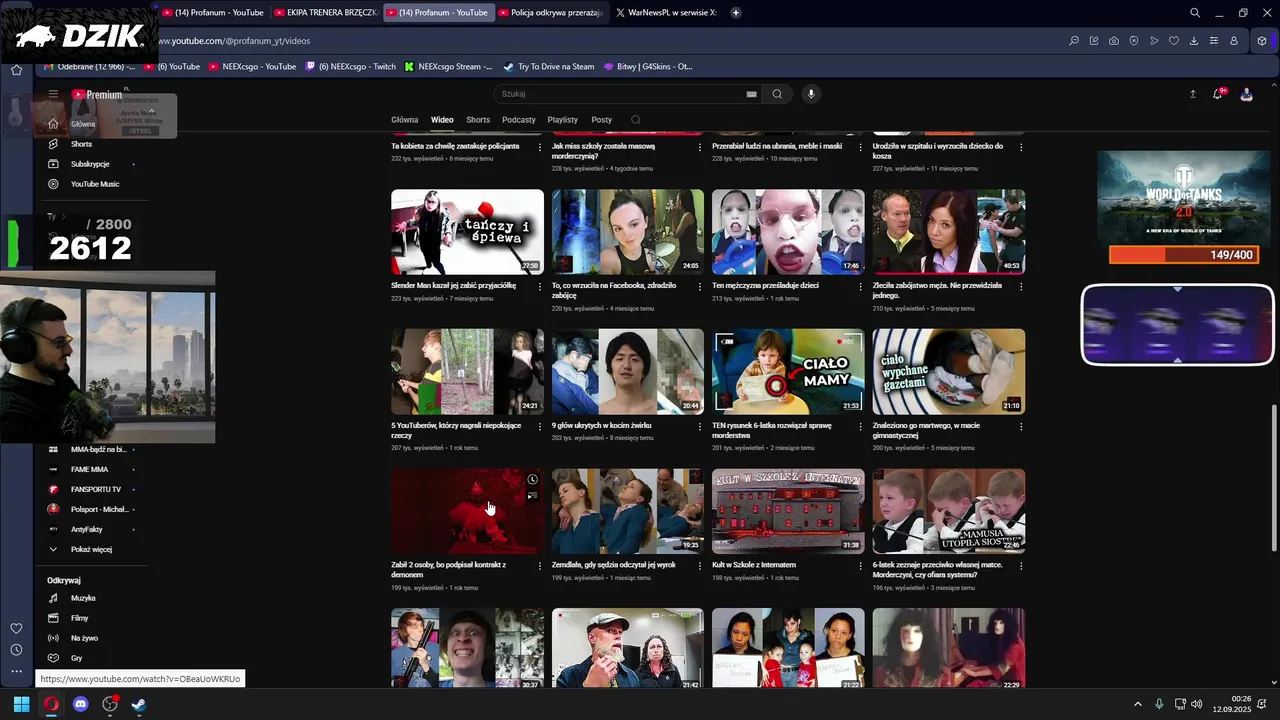Open Opera extensions cube icon
Screen dimensions: 1280x720
tap(1262, 41)
